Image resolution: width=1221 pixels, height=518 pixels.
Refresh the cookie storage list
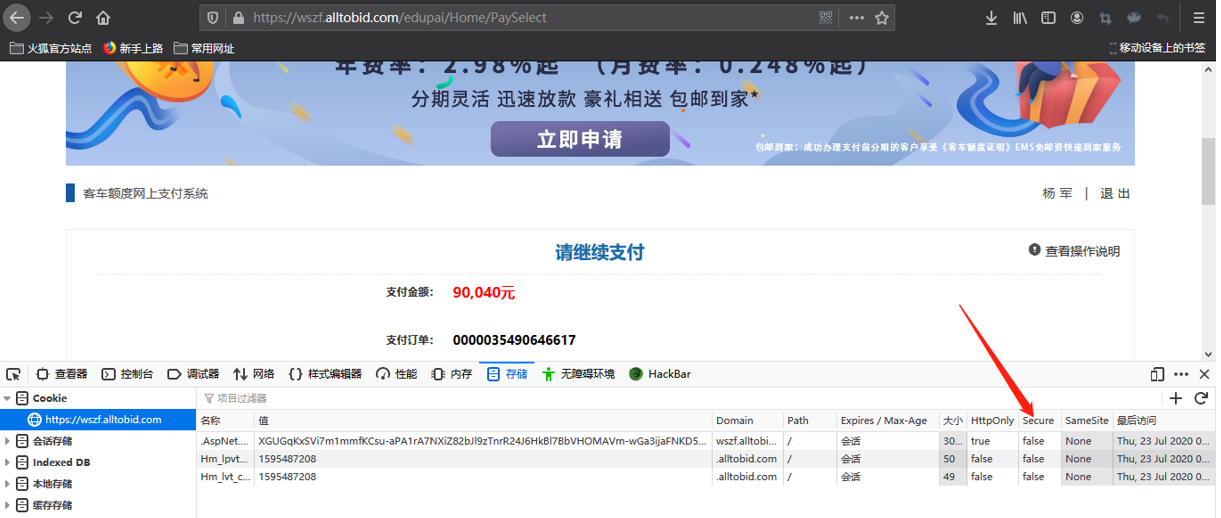1201,398
